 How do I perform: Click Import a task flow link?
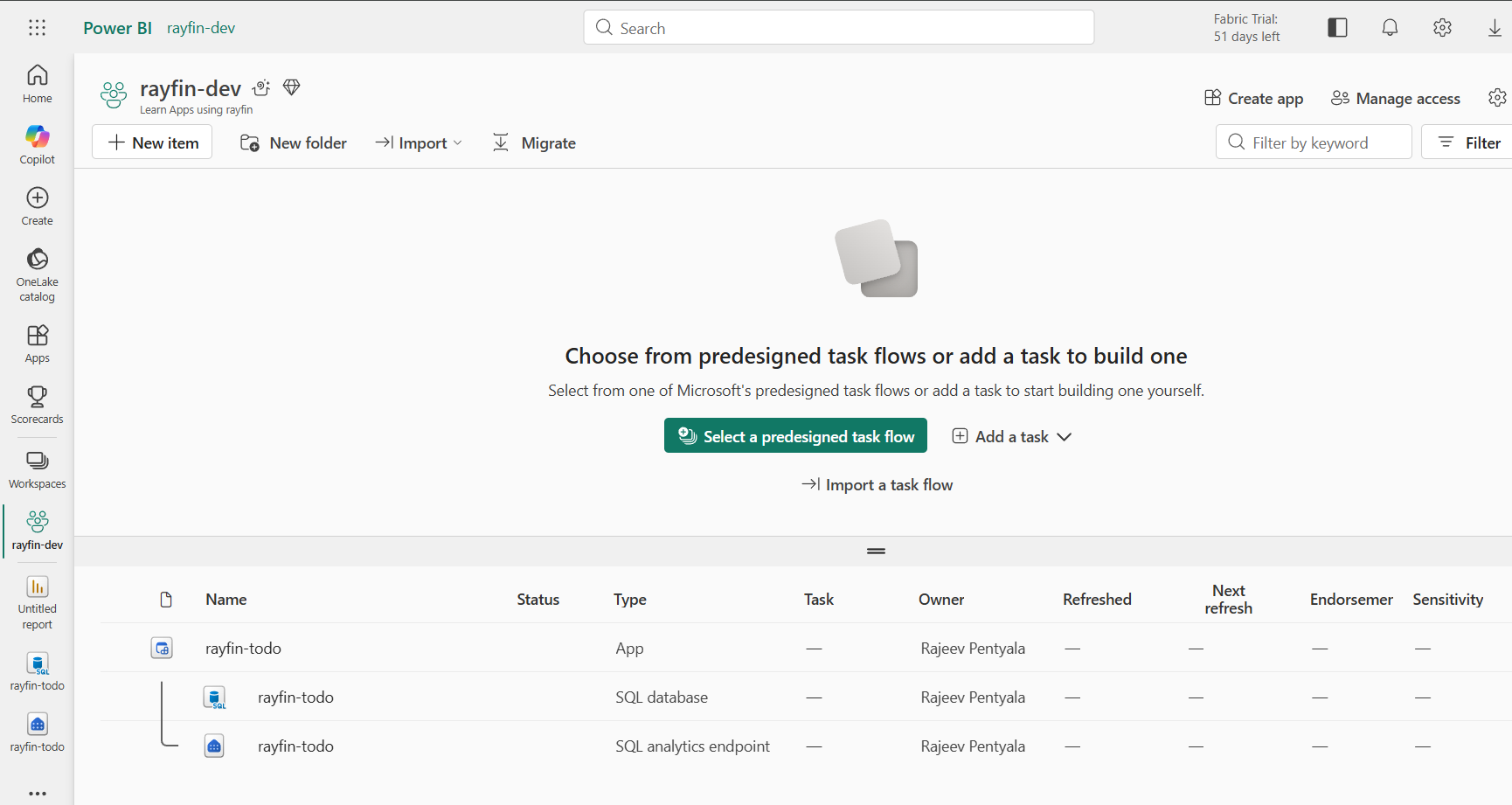tap(877, 485)
